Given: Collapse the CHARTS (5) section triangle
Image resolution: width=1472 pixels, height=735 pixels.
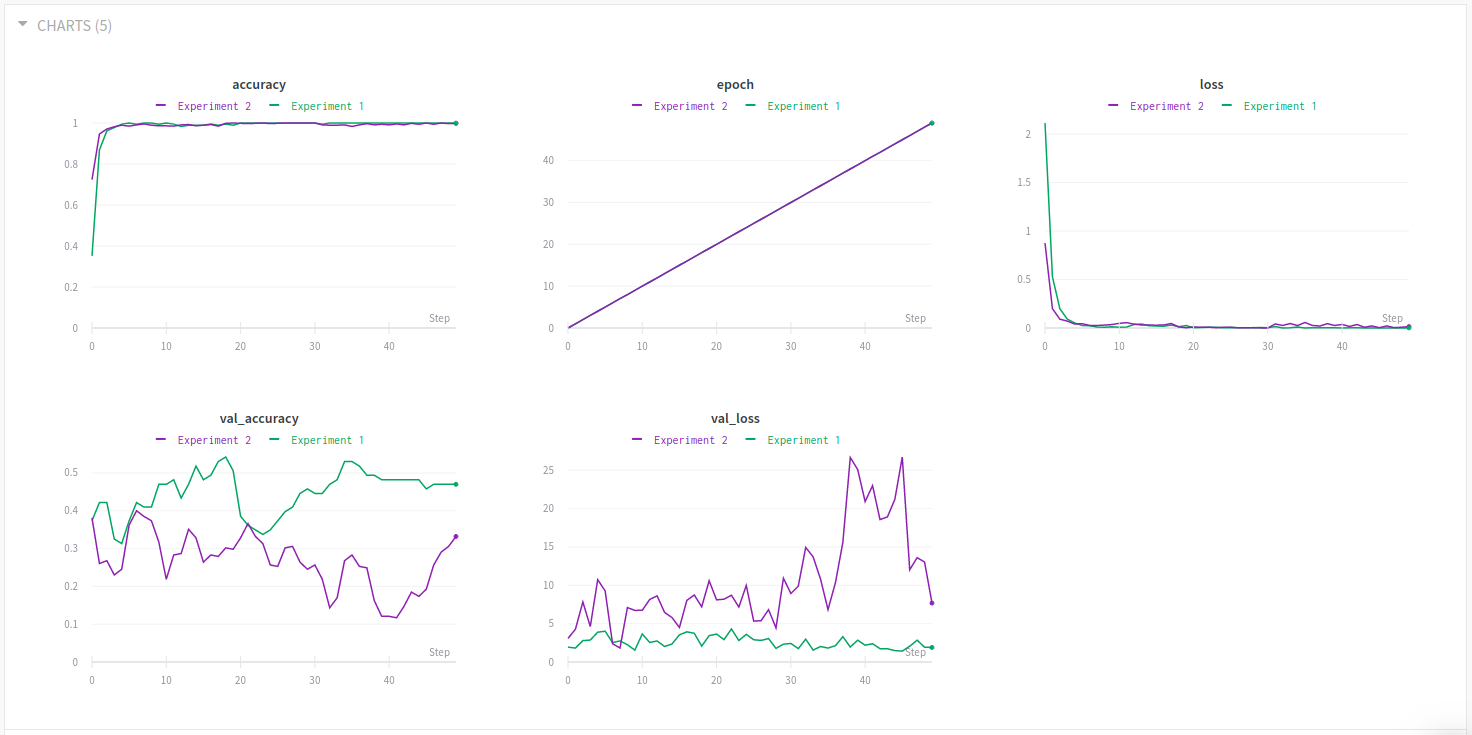Looking at the screenshot, I should click(x=23, y=24).
